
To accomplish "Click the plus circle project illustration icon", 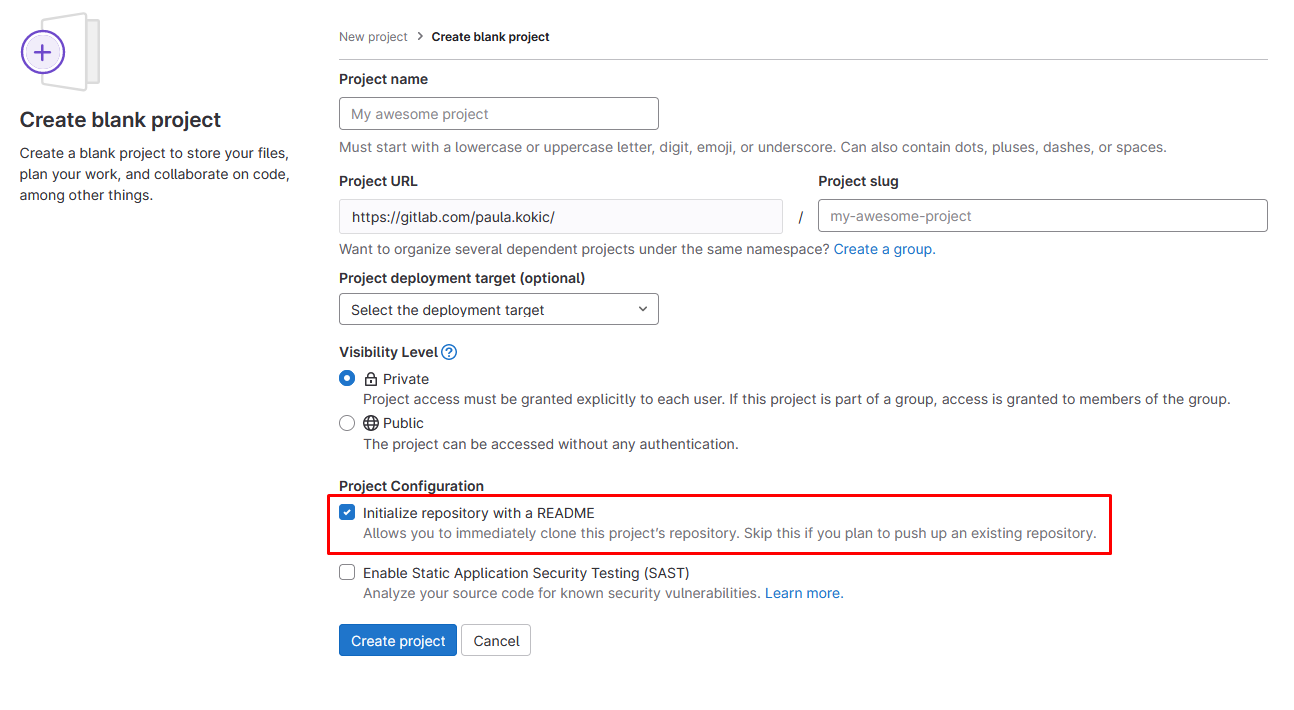I will [x=43, y=52].
